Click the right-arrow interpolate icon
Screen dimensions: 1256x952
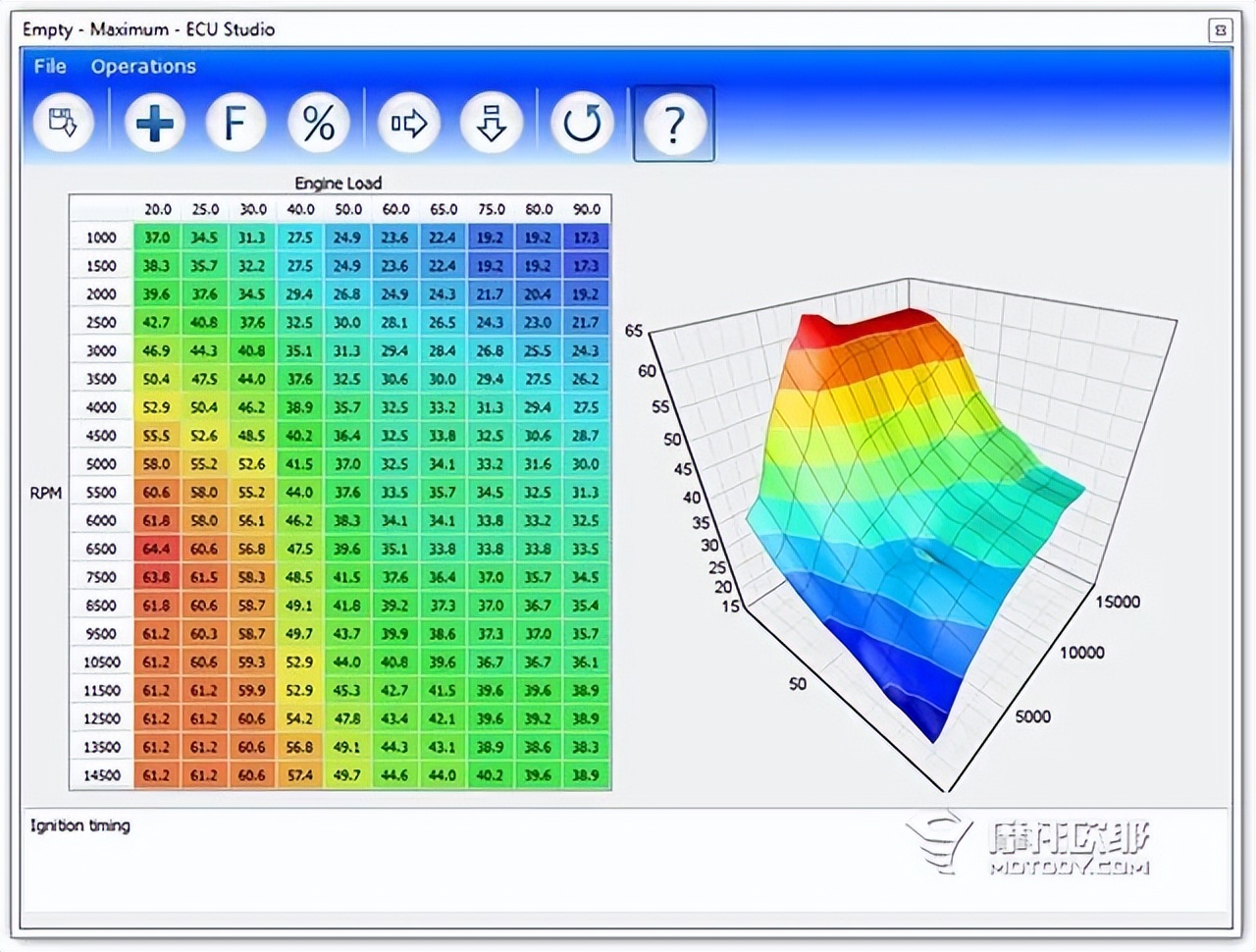click(x=408, y=124)
